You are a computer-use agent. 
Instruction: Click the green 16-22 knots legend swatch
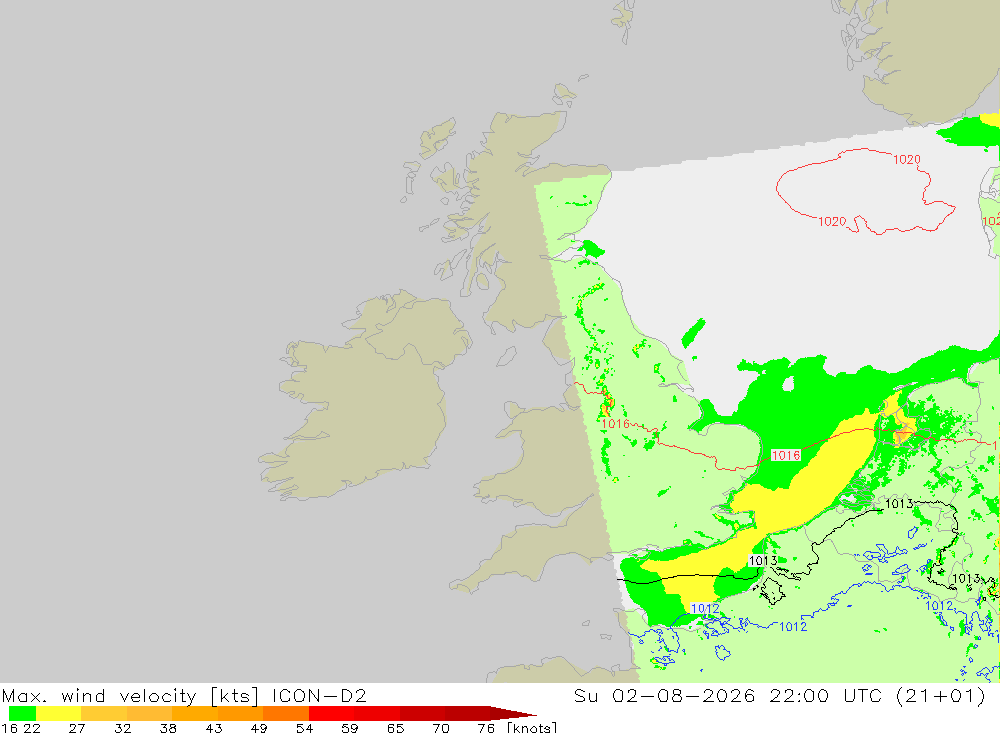(x=22, y=713)
